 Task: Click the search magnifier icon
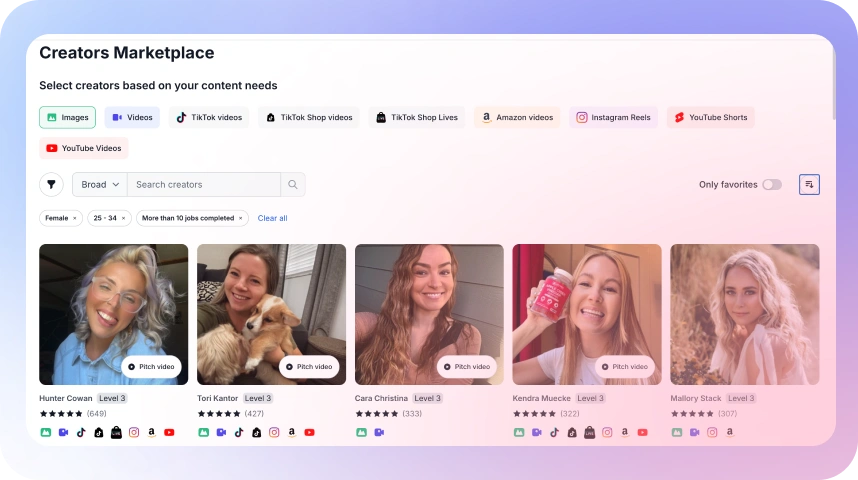pos(293,185)
